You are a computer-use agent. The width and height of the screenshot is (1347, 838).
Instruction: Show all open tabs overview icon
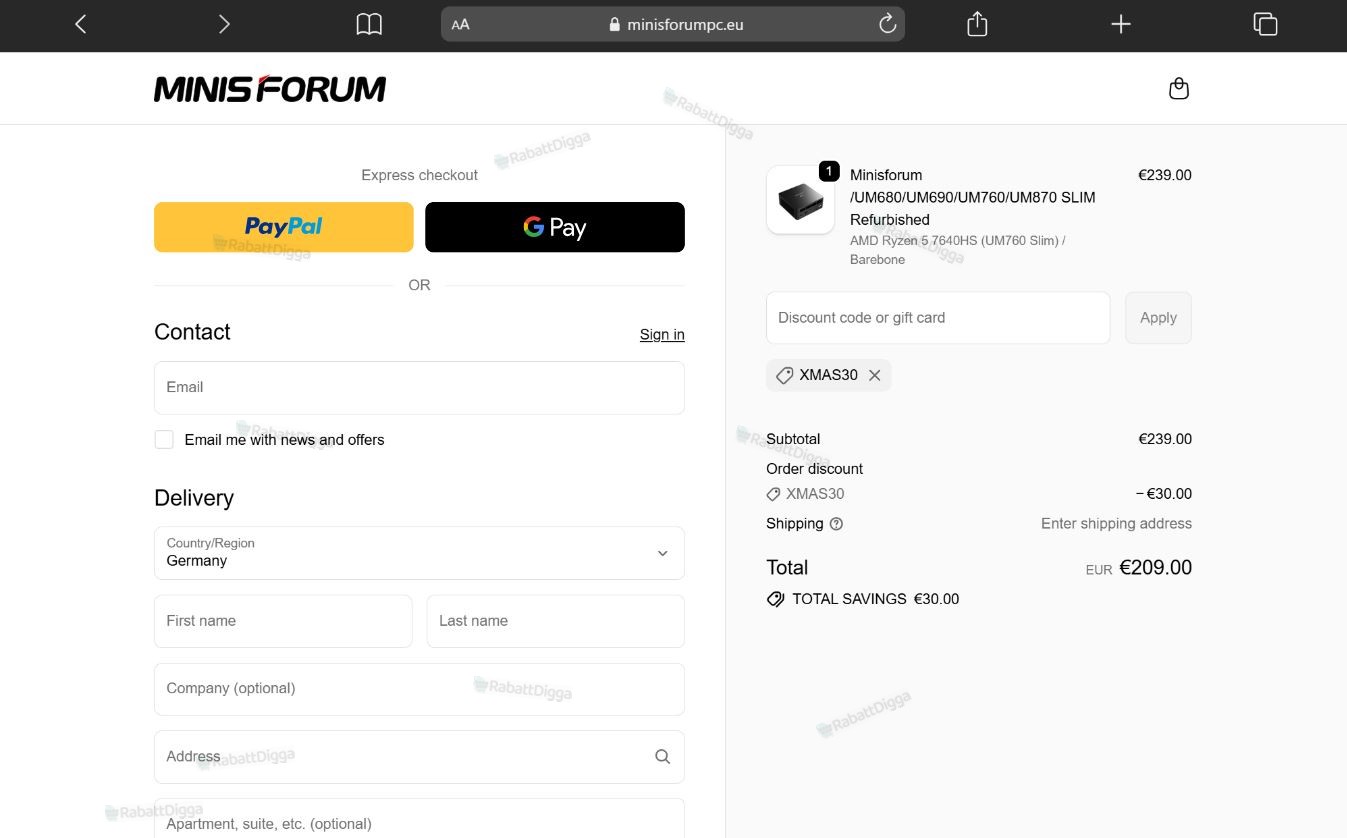pyautogui.click(x=1265, y=24)
